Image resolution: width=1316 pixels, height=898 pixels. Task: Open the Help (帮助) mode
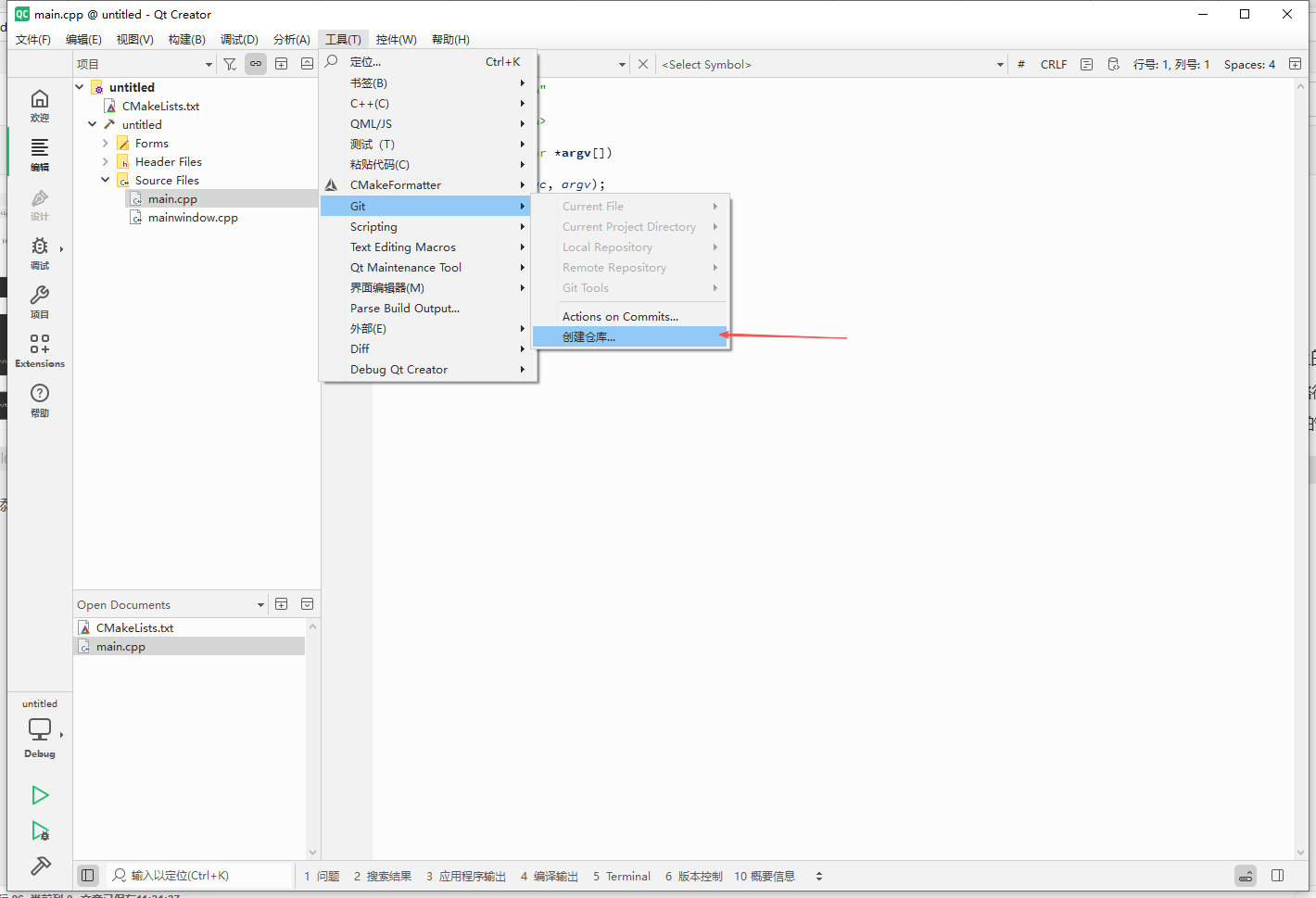click(40, 400)
